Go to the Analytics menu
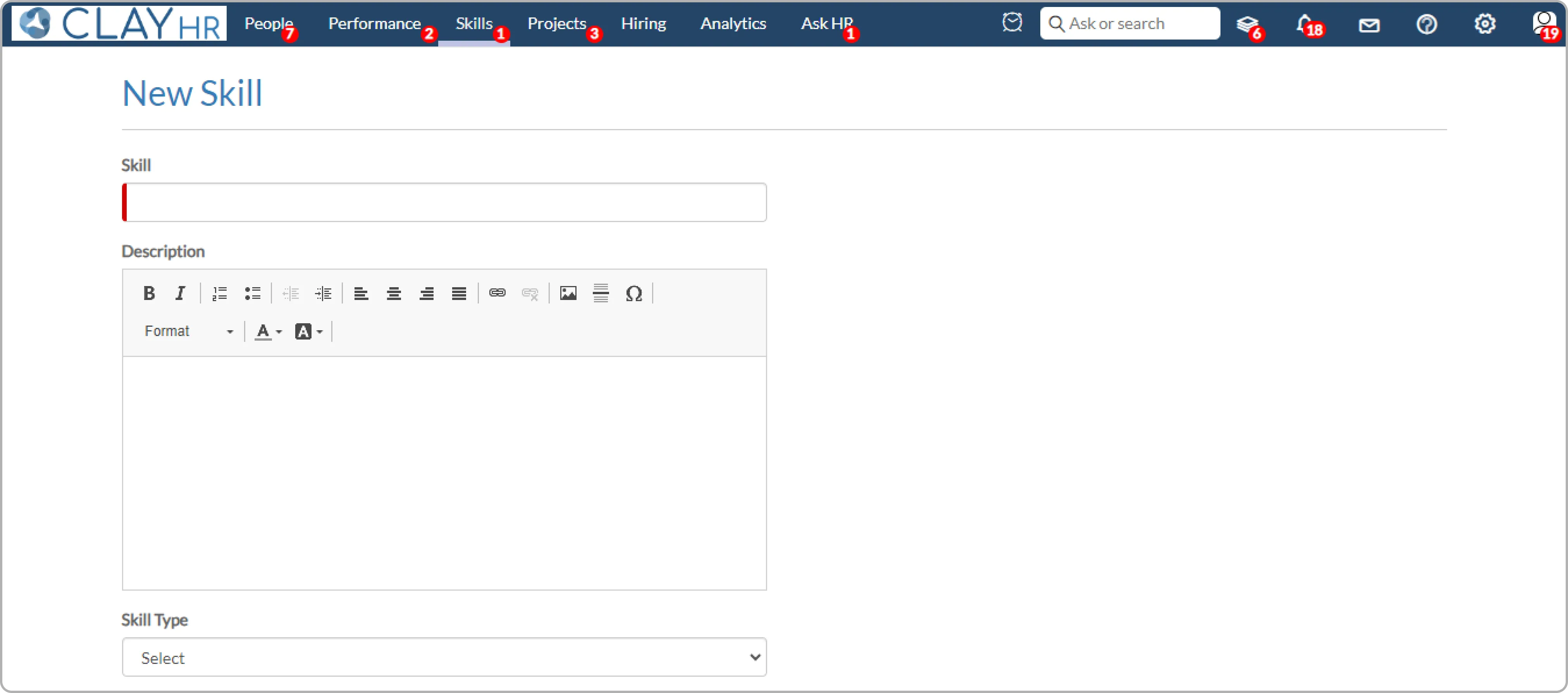 (733, 24)
